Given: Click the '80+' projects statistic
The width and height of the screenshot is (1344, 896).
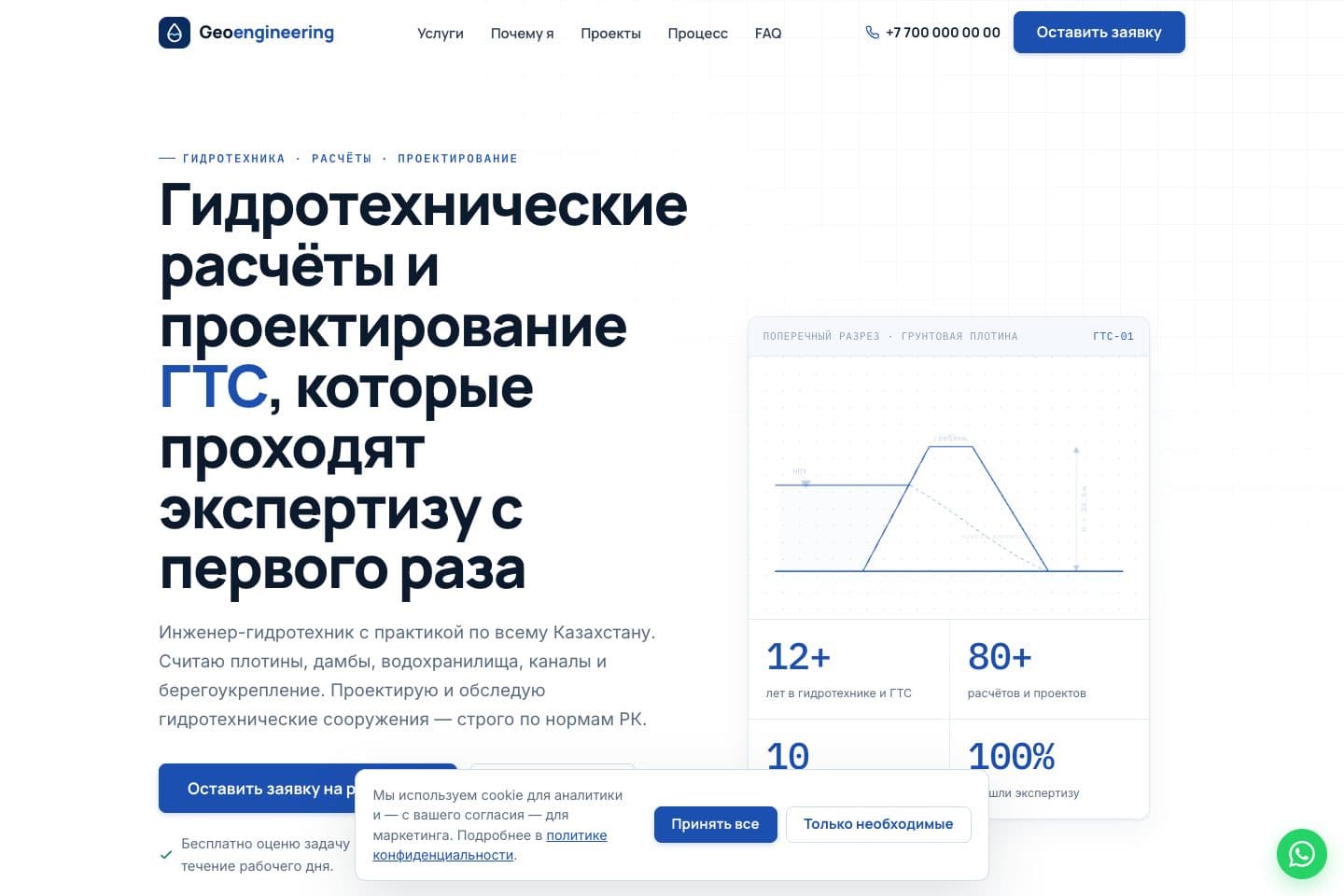Looking at the screenshot, I should click(1000, 656).
